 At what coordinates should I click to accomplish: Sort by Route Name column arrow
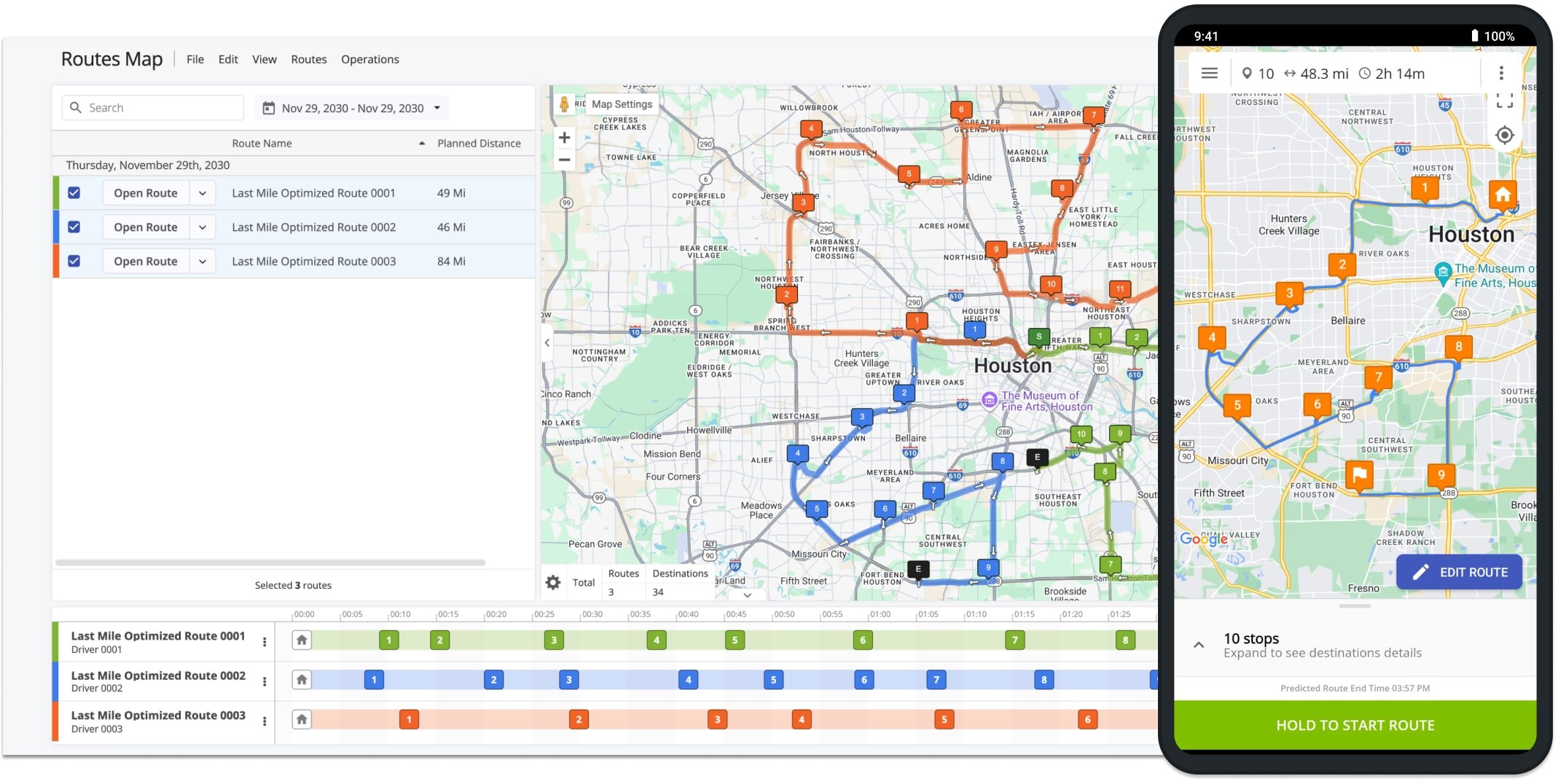tap(422, 144)
